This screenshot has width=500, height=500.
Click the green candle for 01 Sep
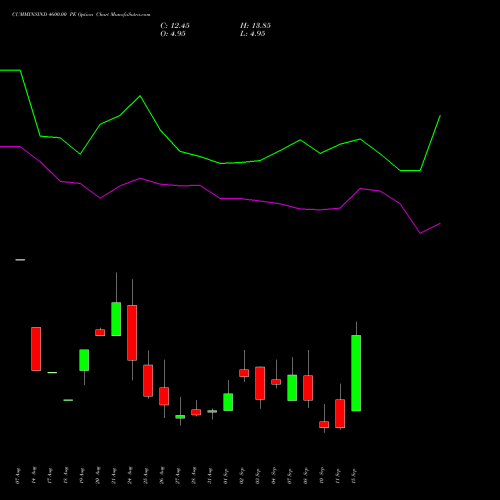point(228,402)
